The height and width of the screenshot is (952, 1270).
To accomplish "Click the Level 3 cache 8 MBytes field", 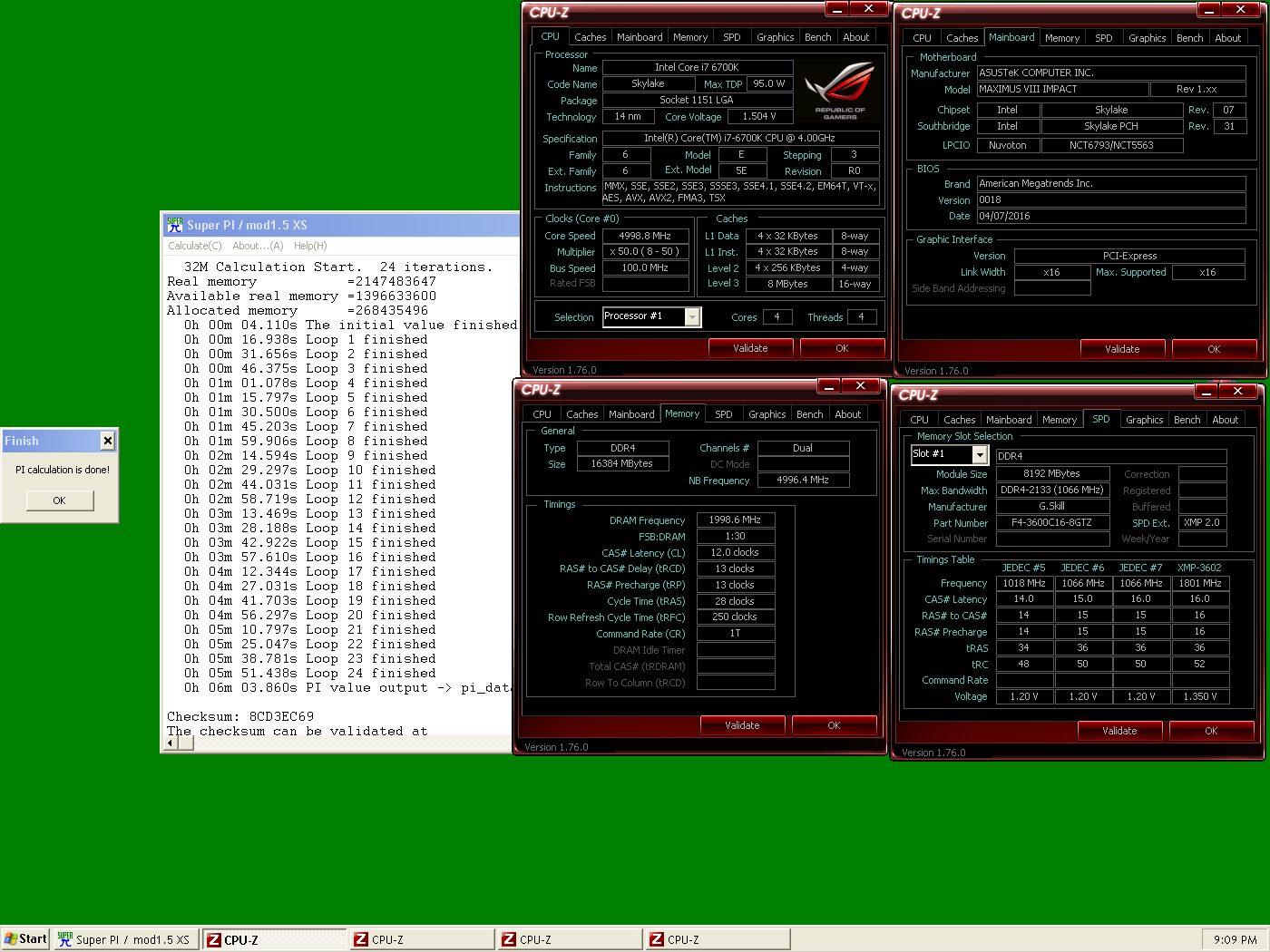I will point(787,284).
